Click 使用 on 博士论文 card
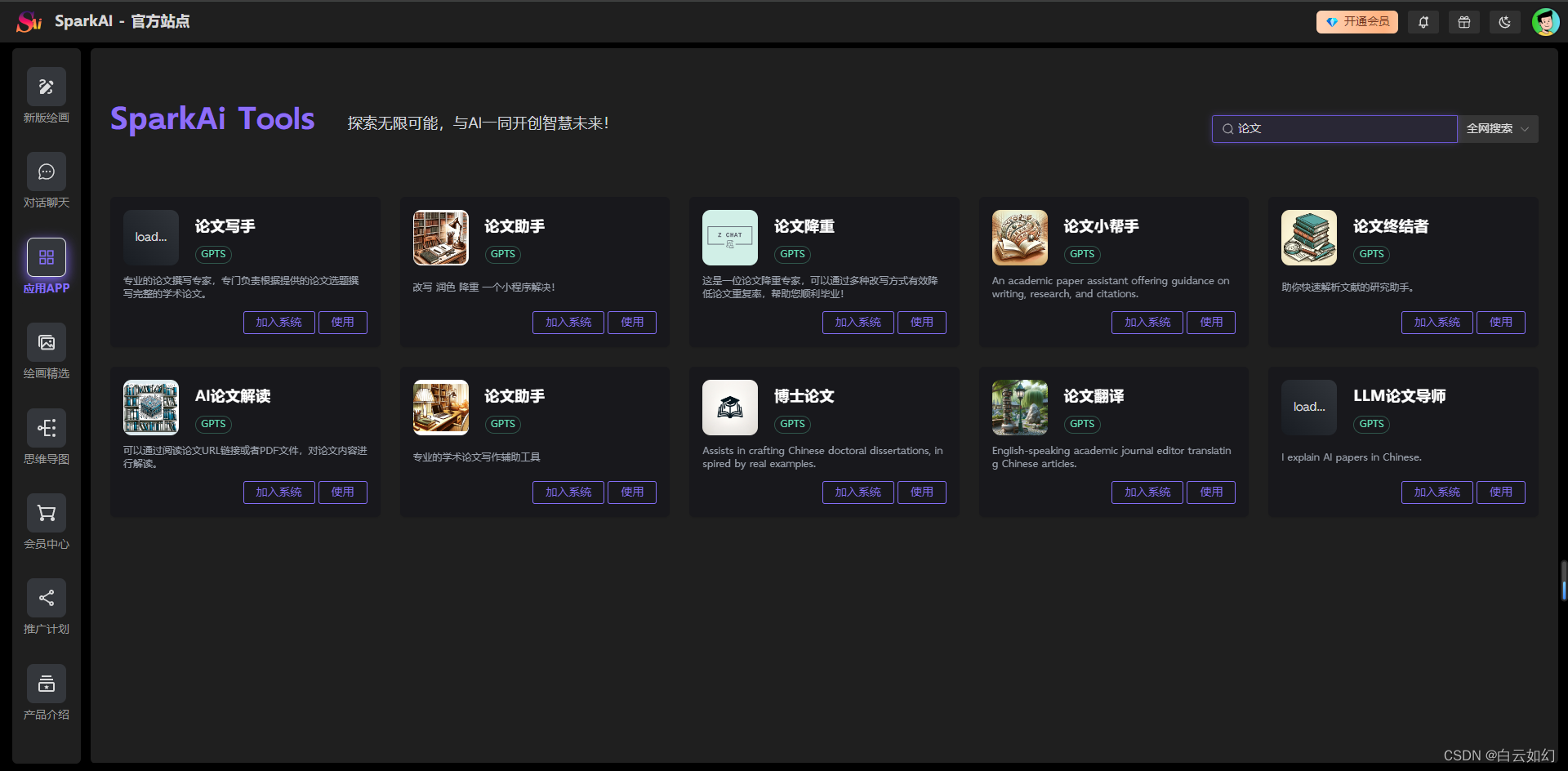The height and width of the screenshot is (771, 1568). [922, 492]
